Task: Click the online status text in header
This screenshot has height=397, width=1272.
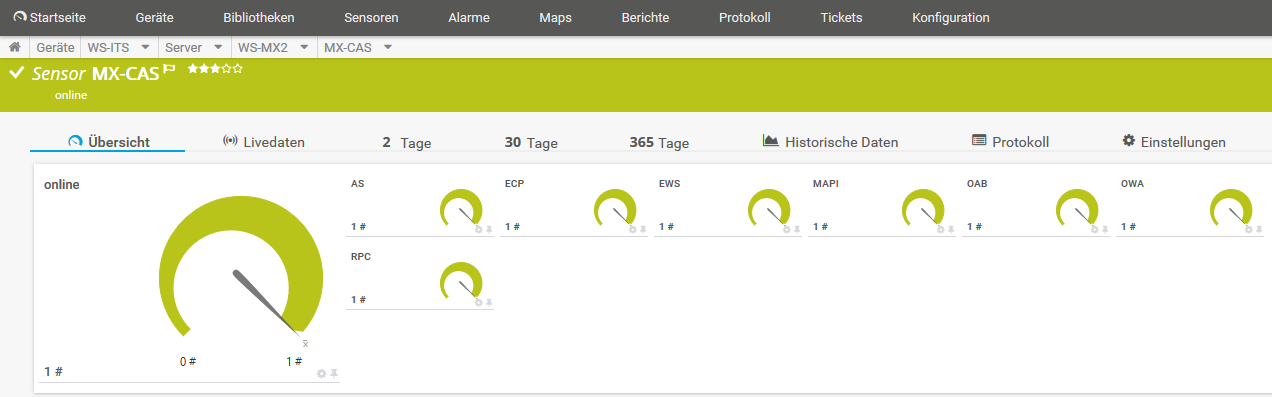Action: (x=71, y=95)
